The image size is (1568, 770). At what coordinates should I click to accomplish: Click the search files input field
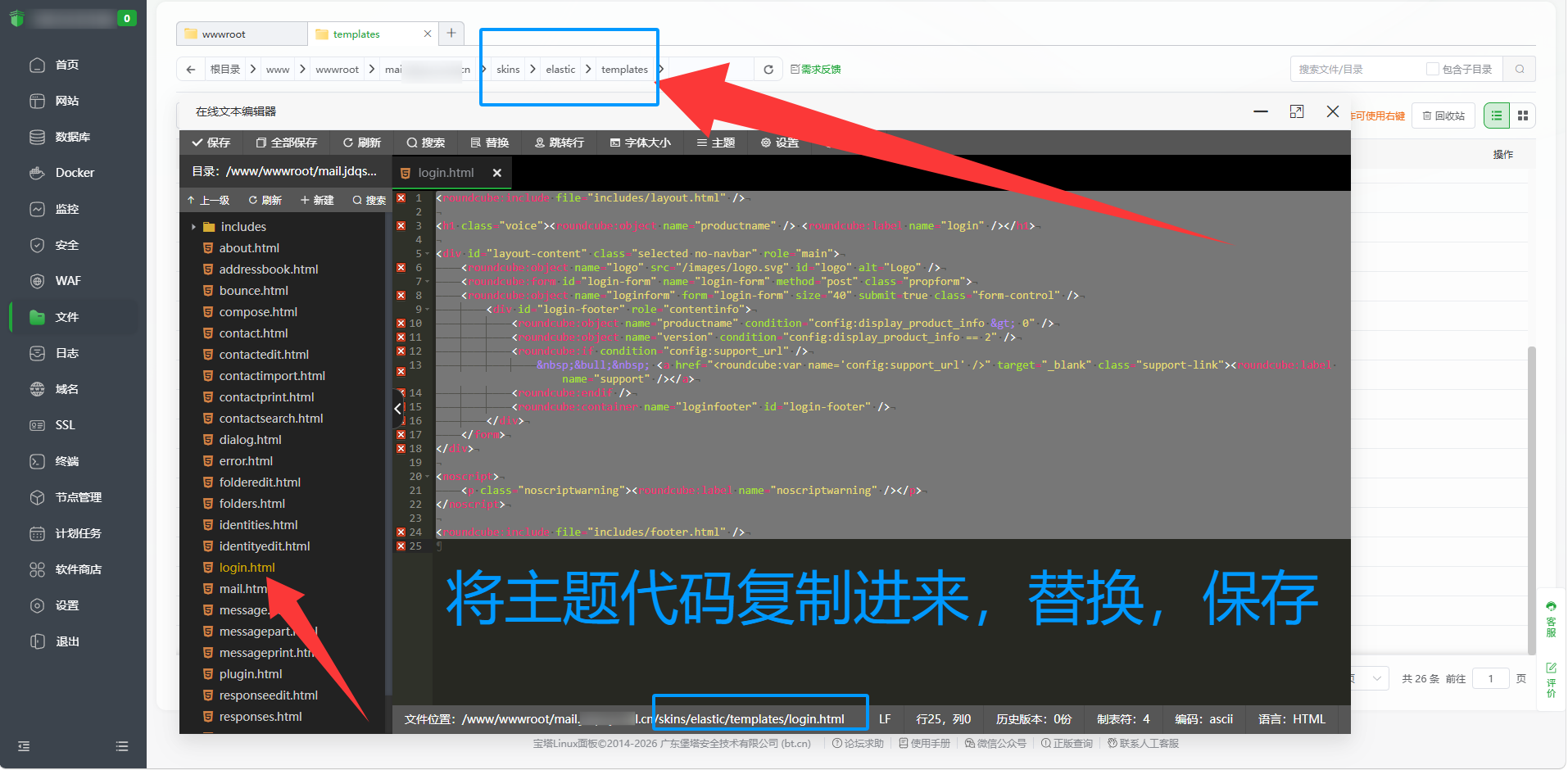[1356, 70]
